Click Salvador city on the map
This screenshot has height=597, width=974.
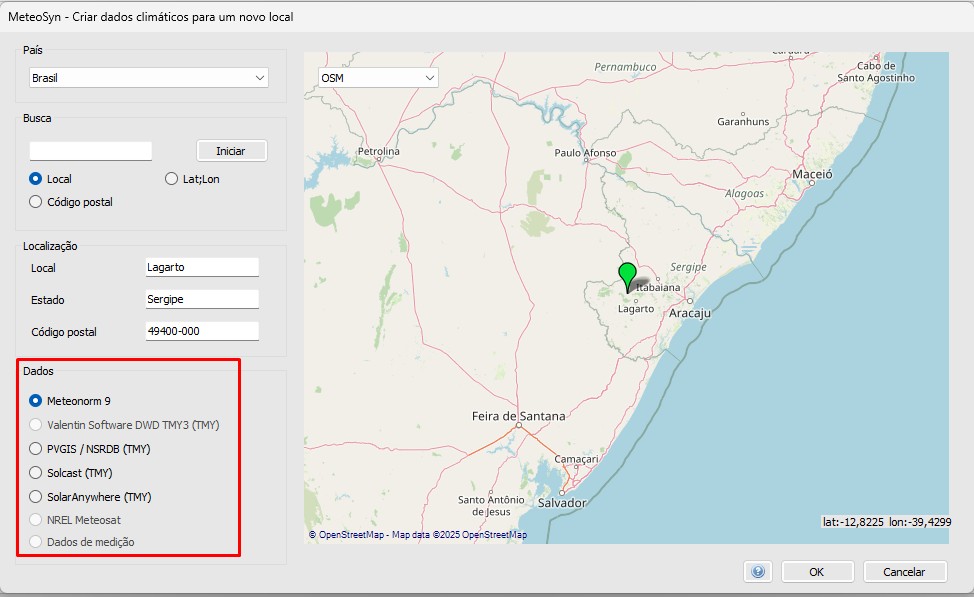tap(561, 503)
